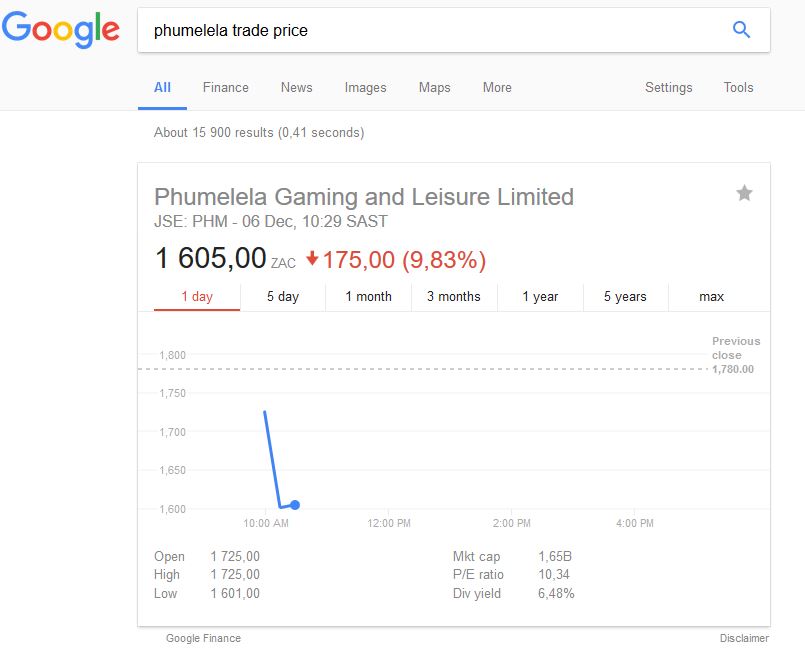805x670 pixels.
Task: Show the 3 months chart range
Action: tap(454, 297)
